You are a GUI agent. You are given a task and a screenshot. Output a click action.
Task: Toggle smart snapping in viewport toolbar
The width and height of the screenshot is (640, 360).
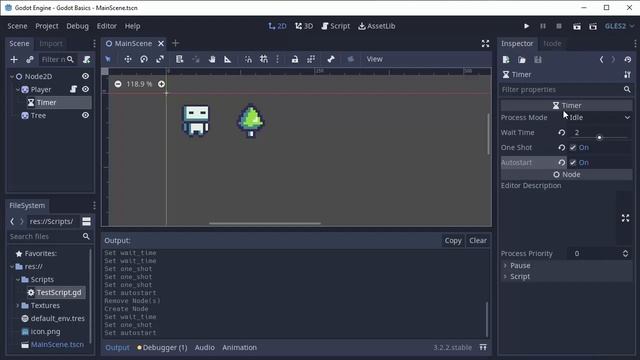click(x=248, y=59)
